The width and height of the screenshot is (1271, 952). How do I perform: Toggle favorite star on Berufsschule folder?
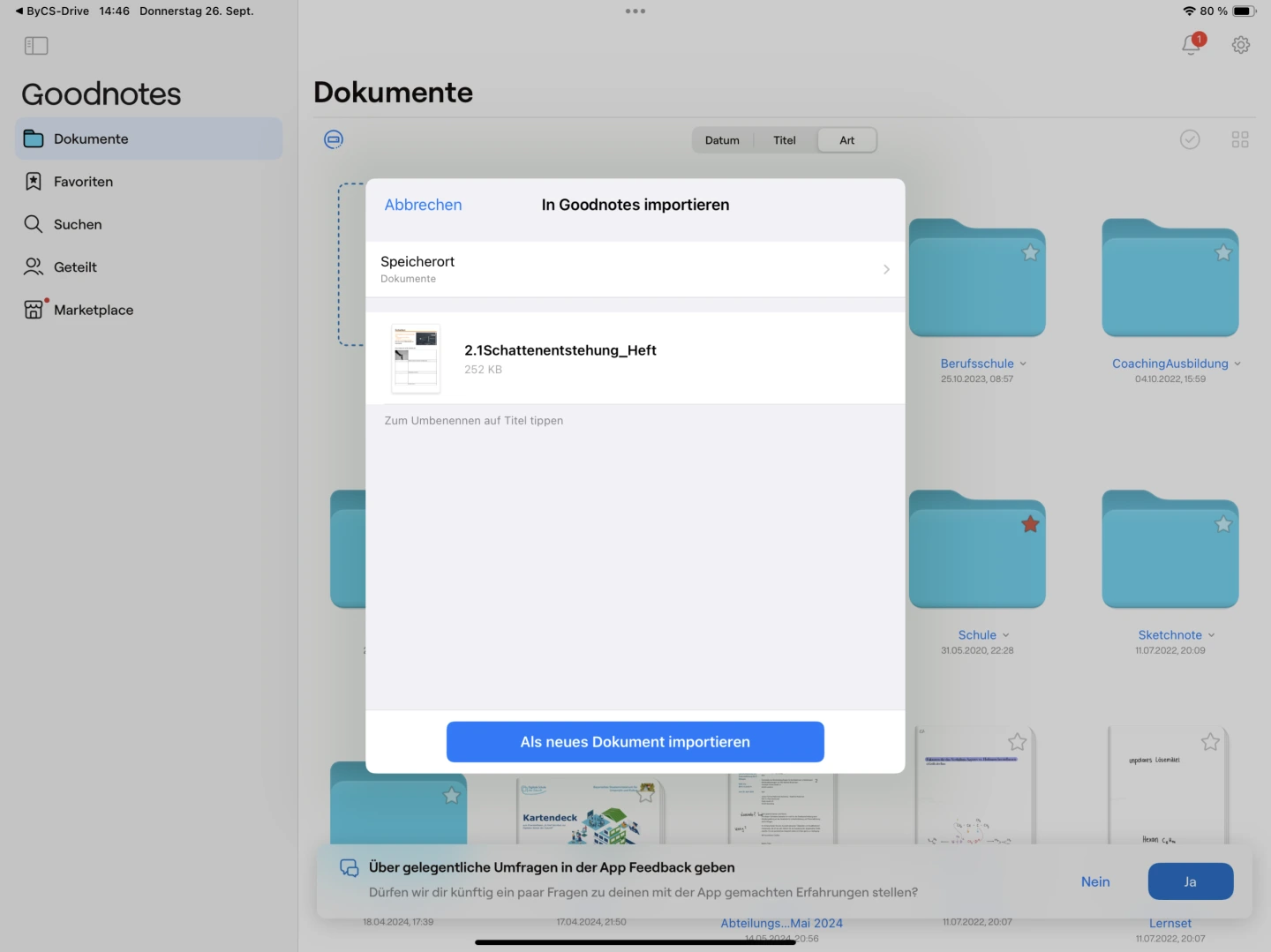pos(1029,253)
